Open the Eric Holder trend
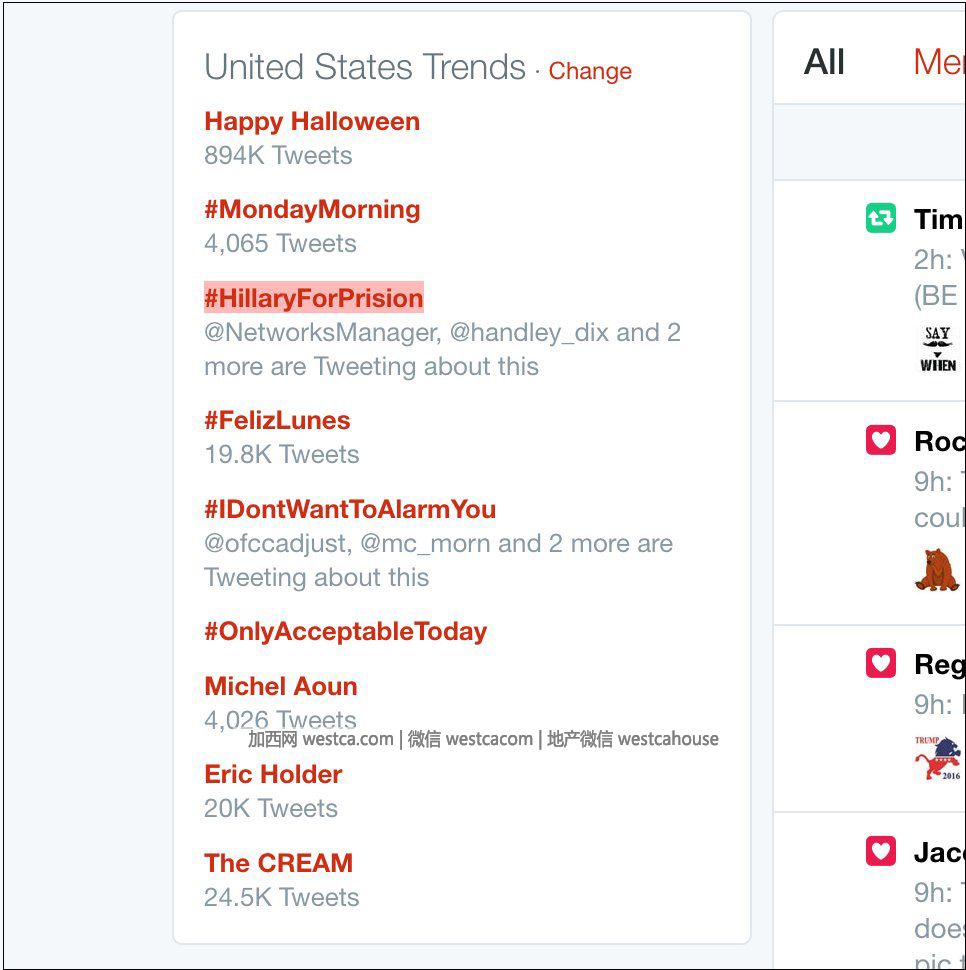This screenshot has height=970, width=966. (x=273, y=775)
